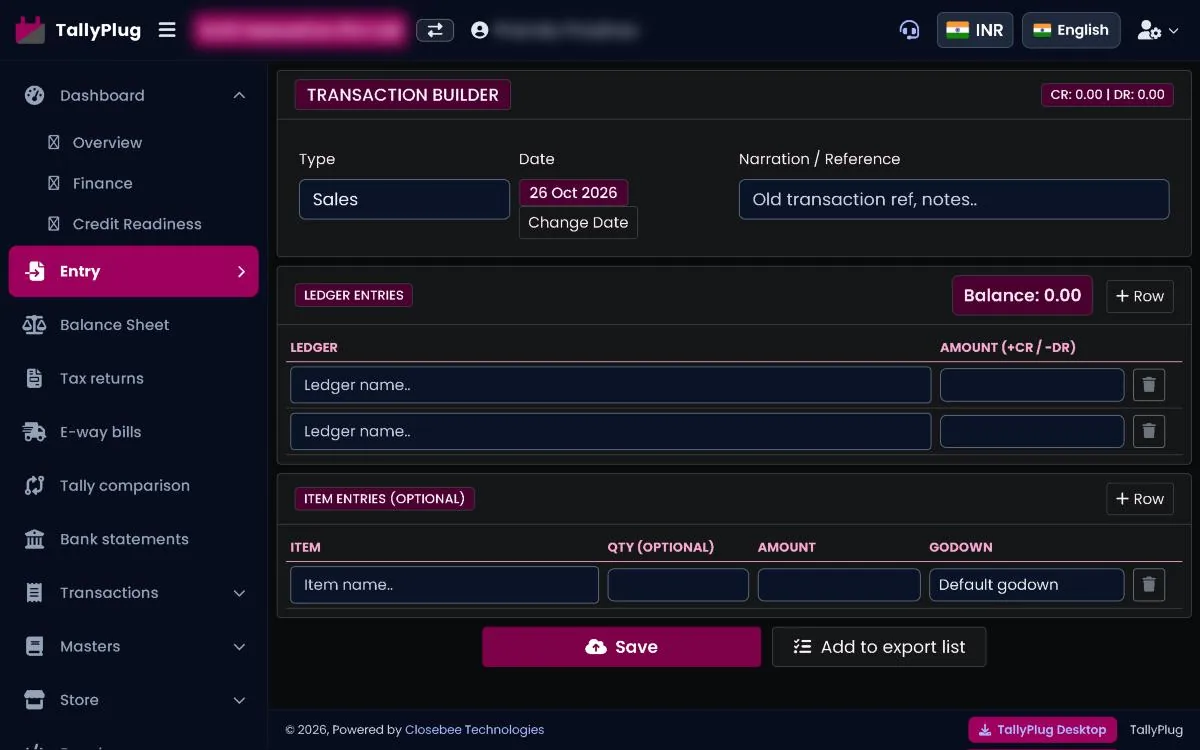Expand the Masters menu
Screen dimensions: 1200x750
pyautogui.click(x=133, y=646)
